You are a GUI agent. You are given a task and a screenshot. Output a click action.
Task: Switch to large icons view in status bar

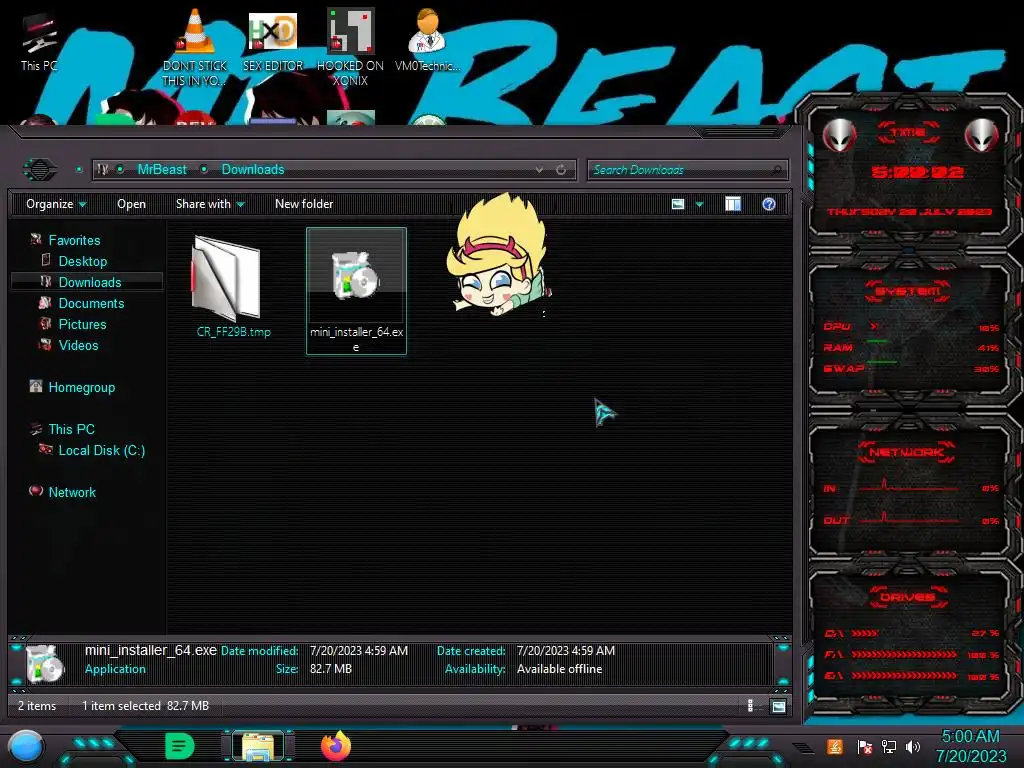point(778,706)
